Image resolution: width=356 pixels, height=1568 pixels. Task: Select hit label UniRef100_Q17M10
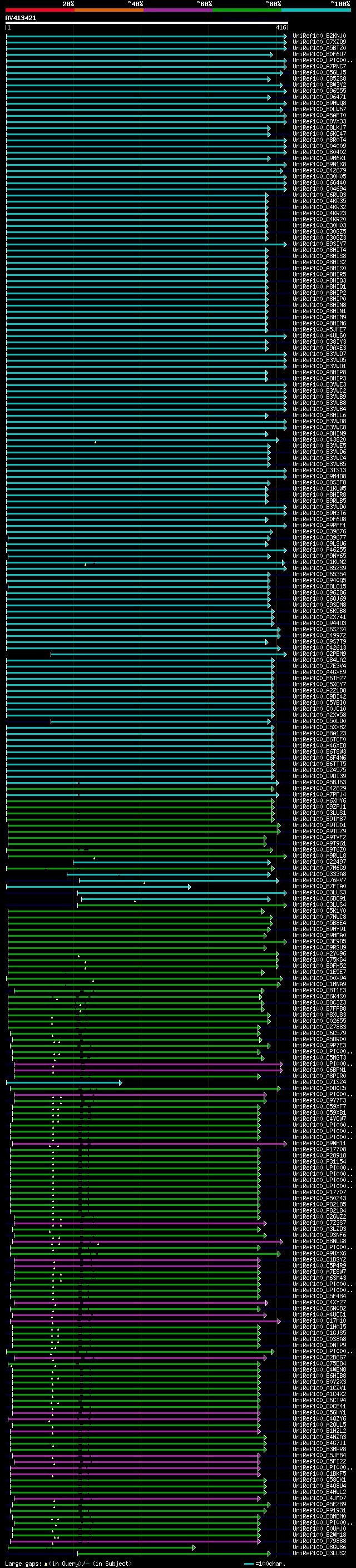(x=319, y=1321)
